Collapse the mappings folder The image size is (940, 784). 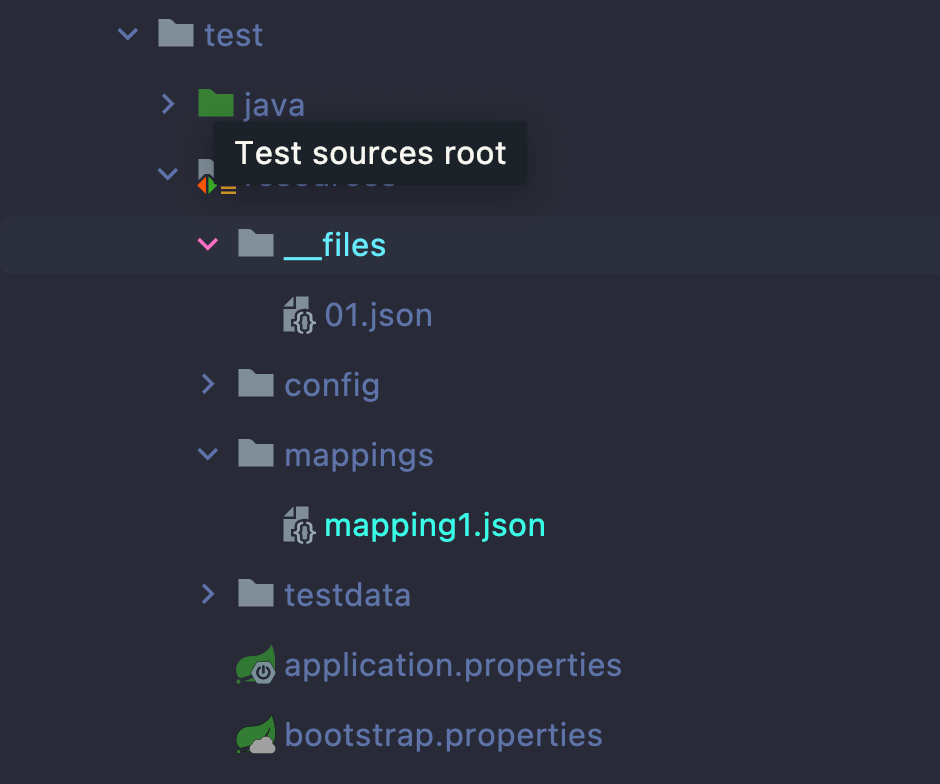208,455
